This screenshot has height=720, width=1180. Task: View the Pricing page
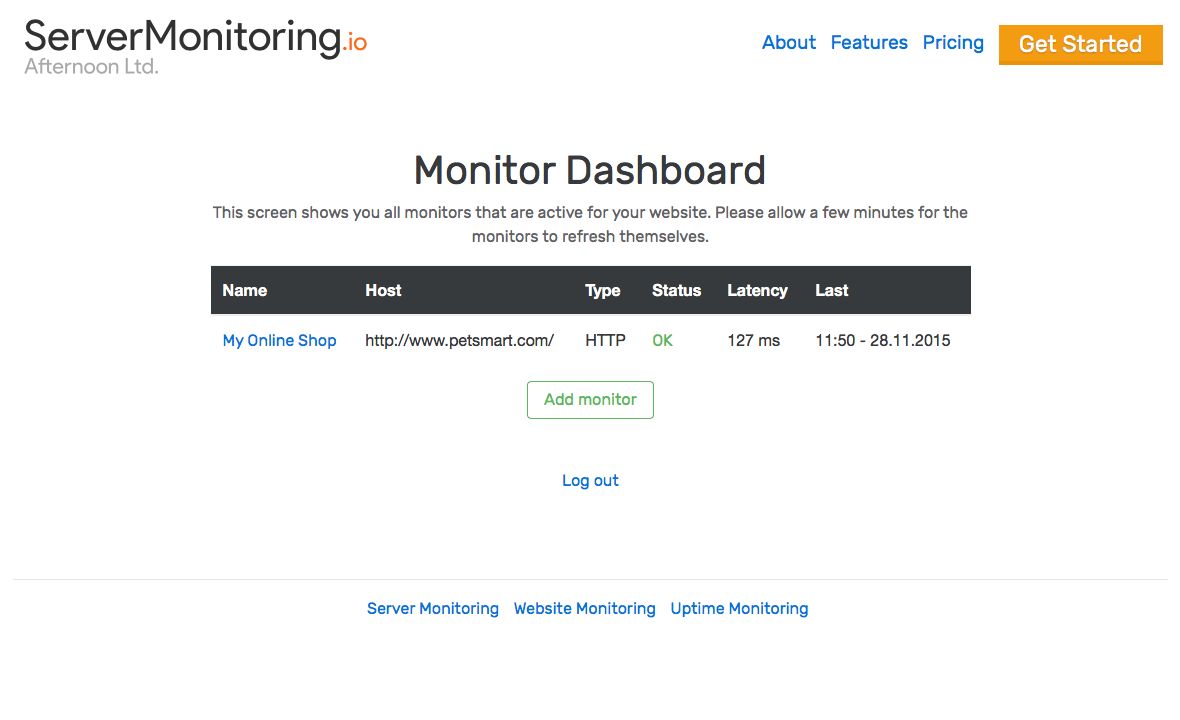tap(952, 42)
